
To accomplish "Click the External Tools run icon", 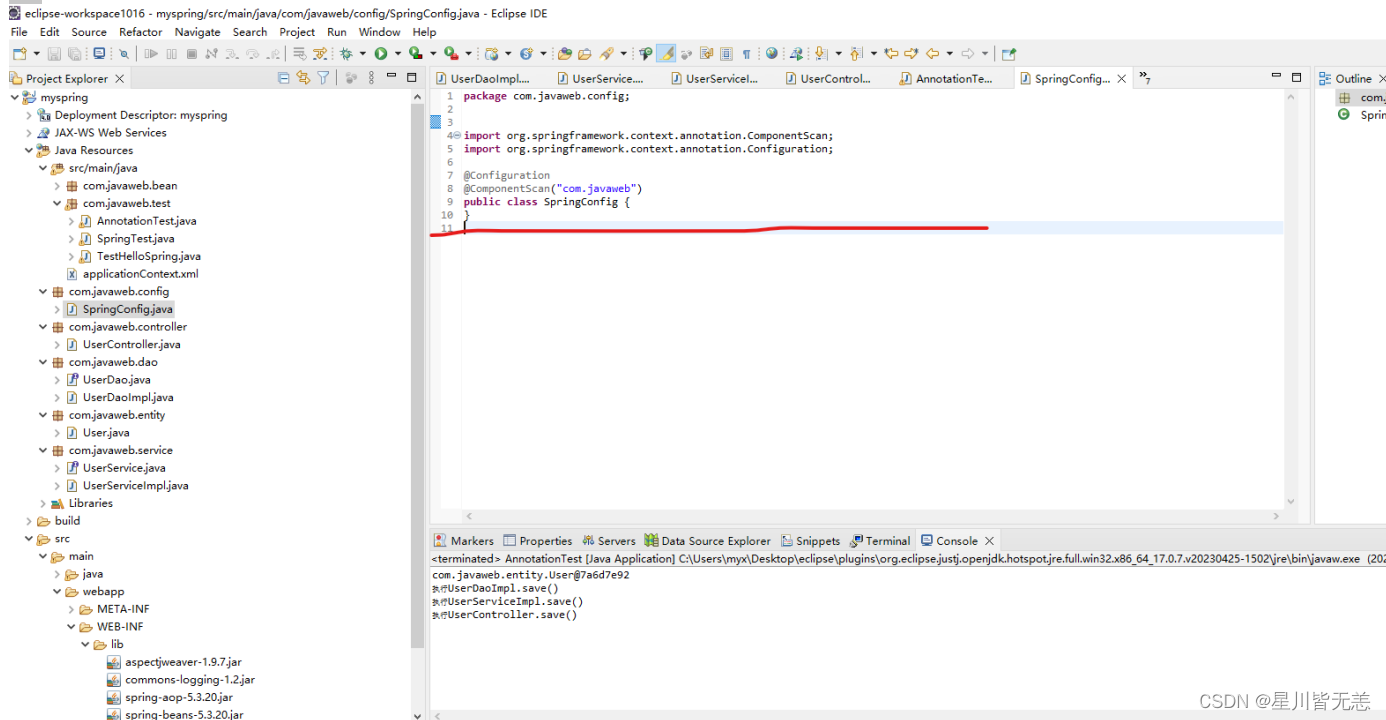I will tap(451, 53).
